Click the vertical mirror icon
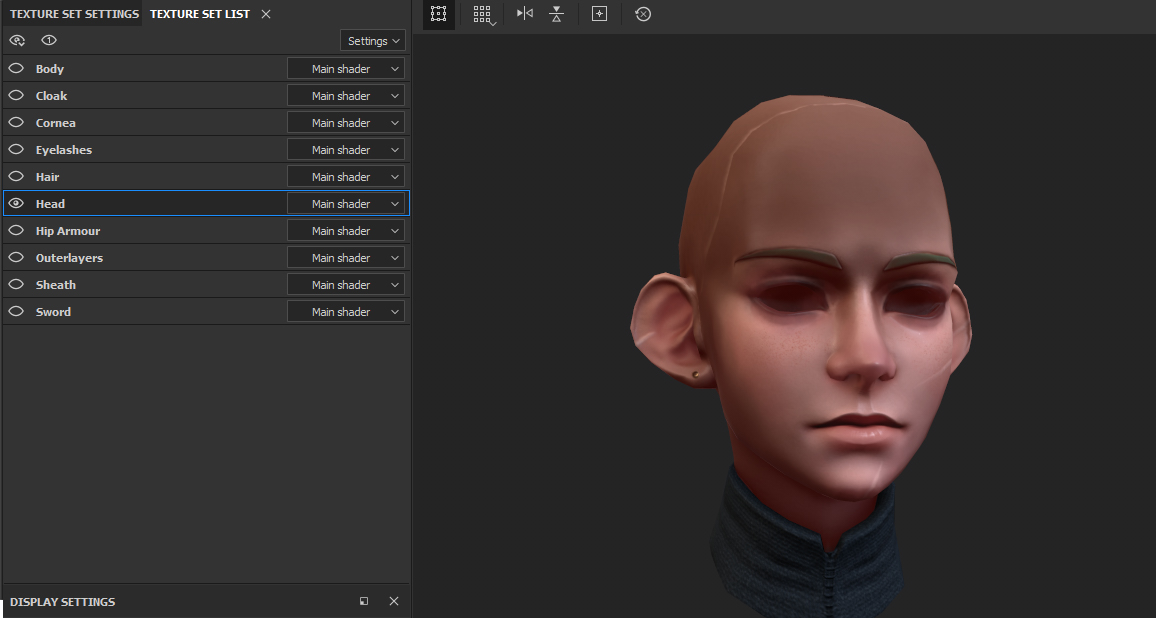The width and height of the screenshot is (1156, 618). click(x=557, y=14)
